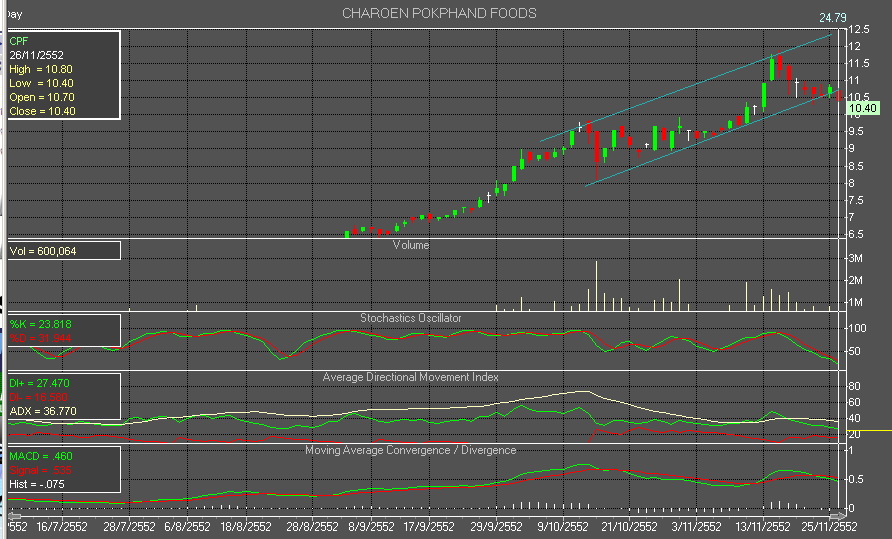The width and height of the screenshot is (892, 539).
Task: Click the ADX = 36.770 value
Action: [x=43, y=411]
